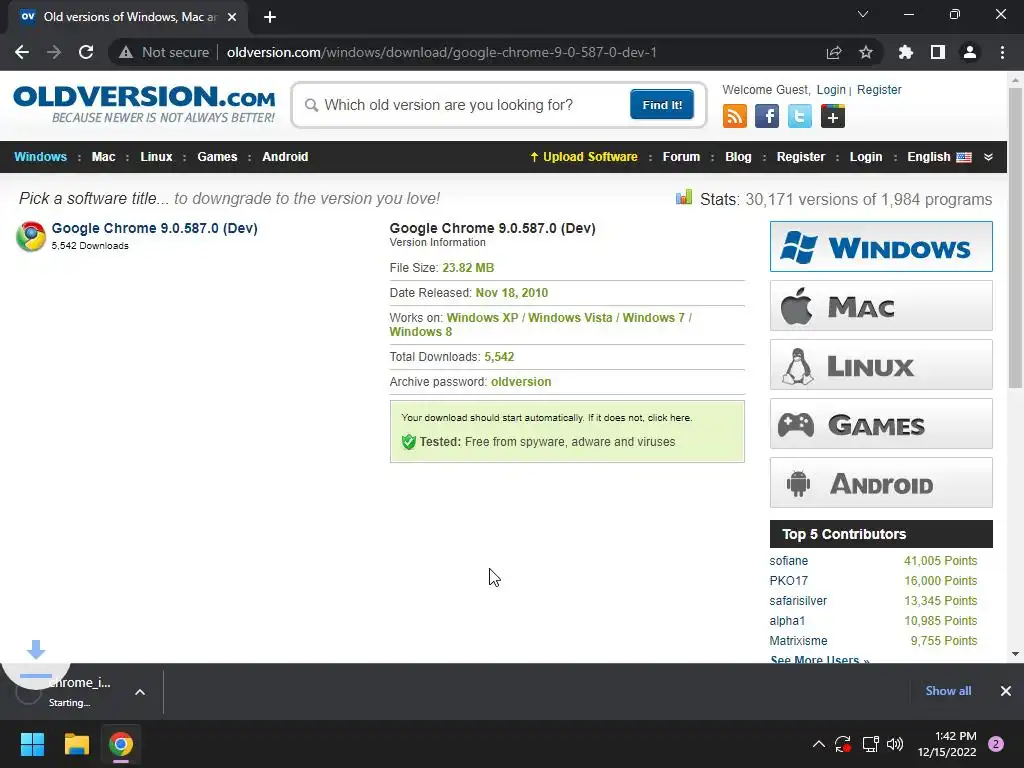This screenshot has height=768, width=1024.
Task: Open the English language selector
Action: 939,157
